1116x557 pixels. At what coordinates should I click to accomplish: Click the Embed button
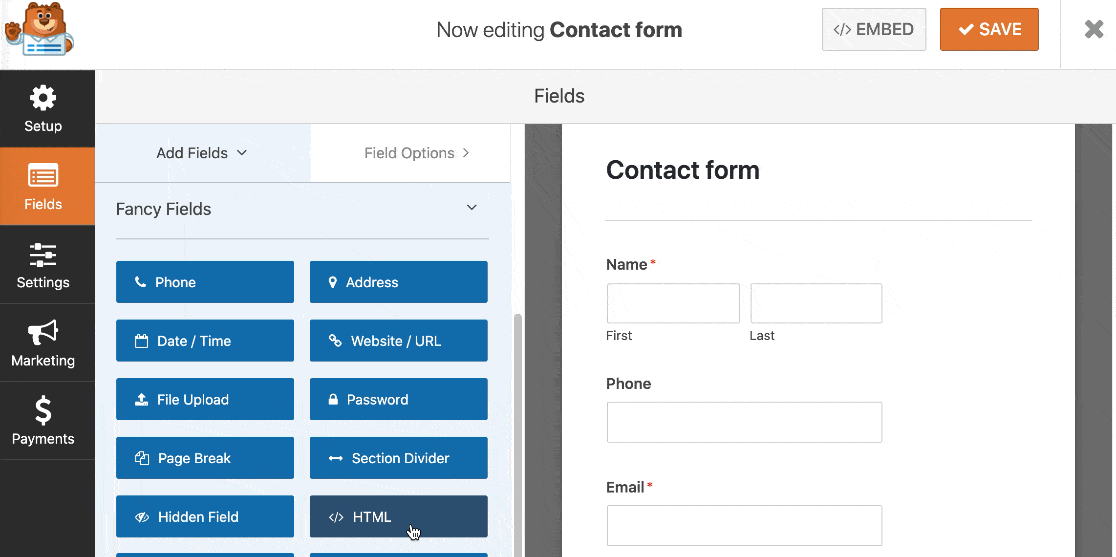[x=874, y=29]
